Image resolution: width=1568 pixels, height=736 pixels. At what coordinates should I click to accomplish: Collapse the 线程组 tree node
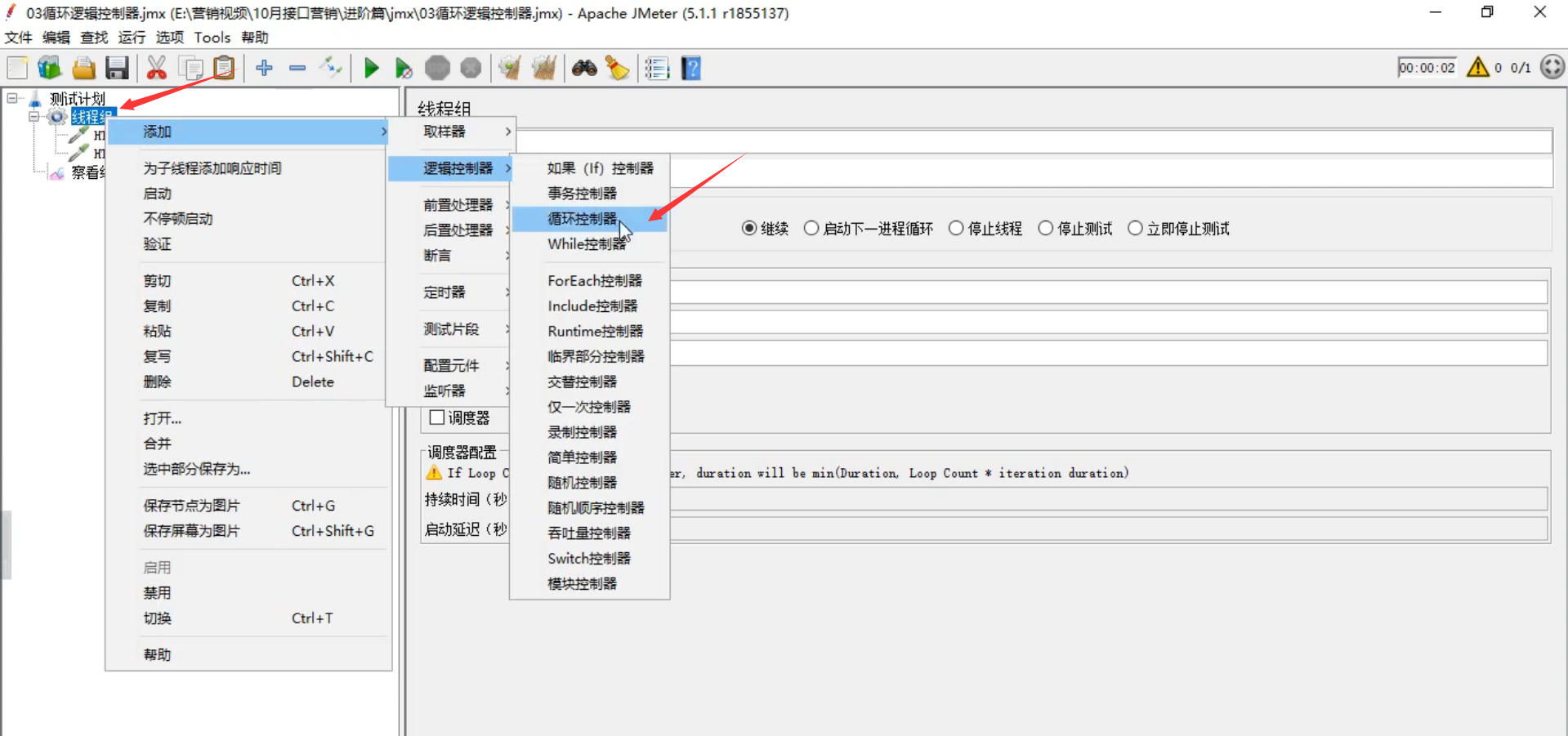point(34,117)
